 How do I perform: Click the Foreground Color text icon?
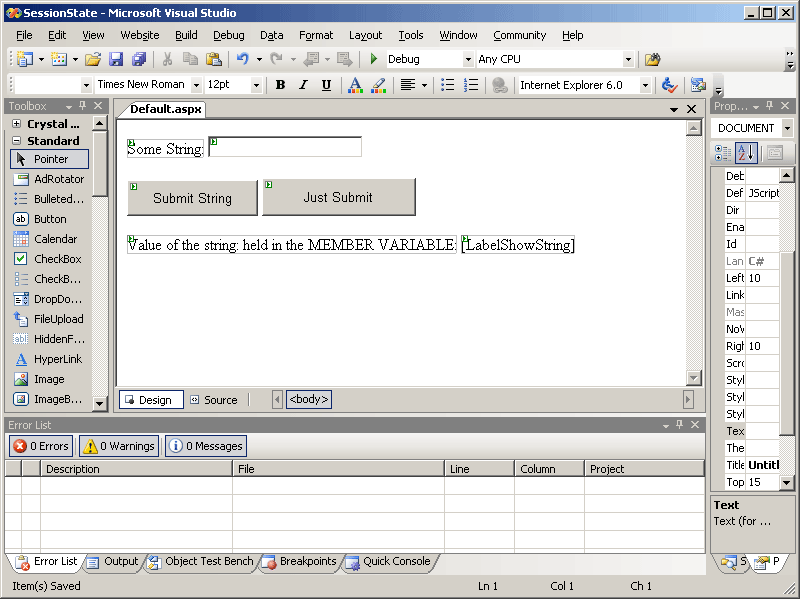(x=355, y=85)
